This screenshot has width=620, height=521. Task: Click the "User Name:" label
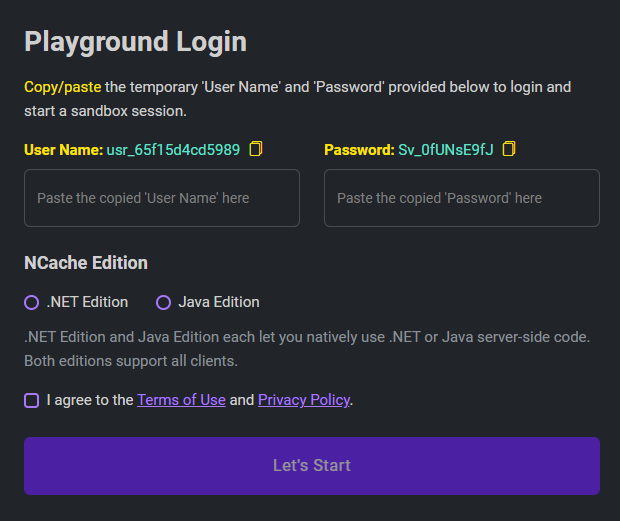(64, 150)
